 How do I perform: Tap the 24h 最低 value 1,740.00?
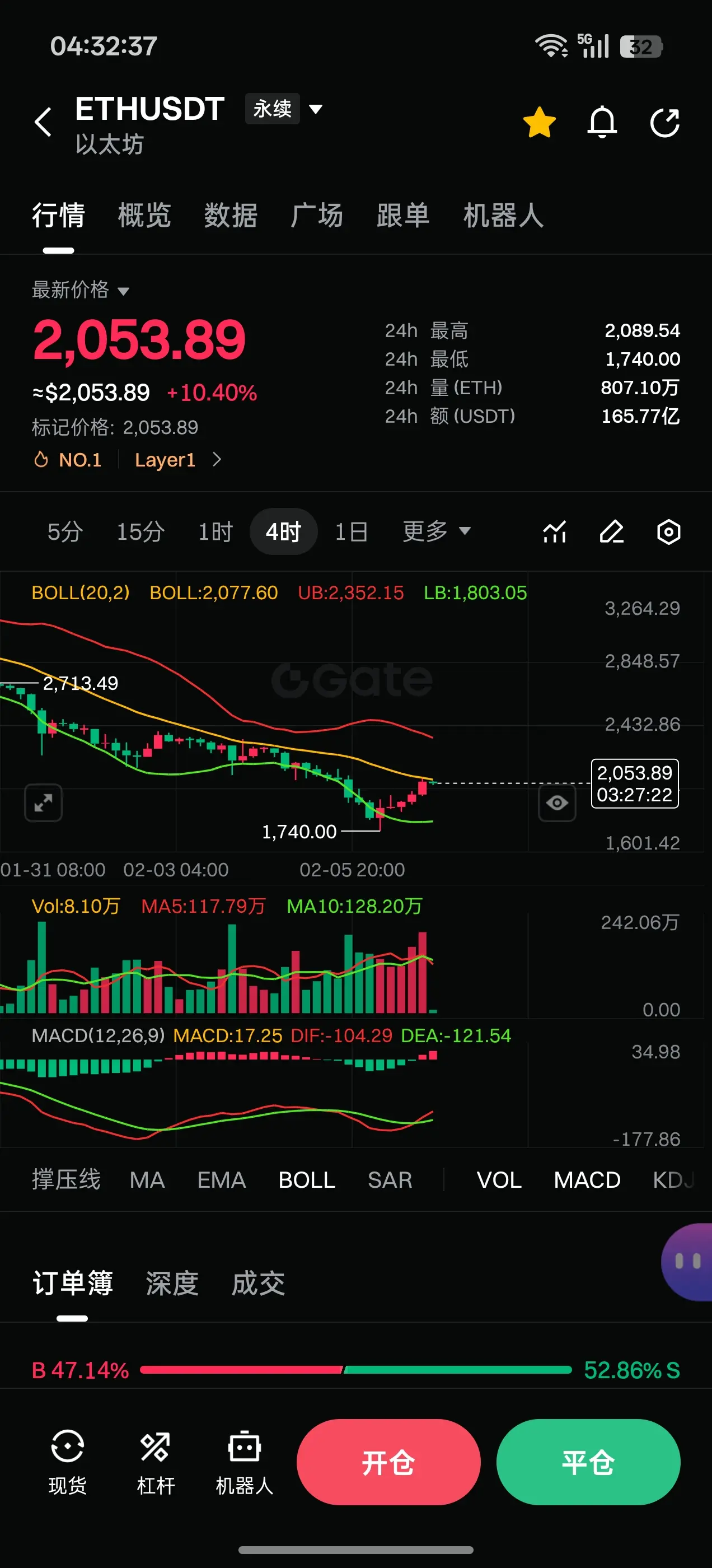[642, 359]
